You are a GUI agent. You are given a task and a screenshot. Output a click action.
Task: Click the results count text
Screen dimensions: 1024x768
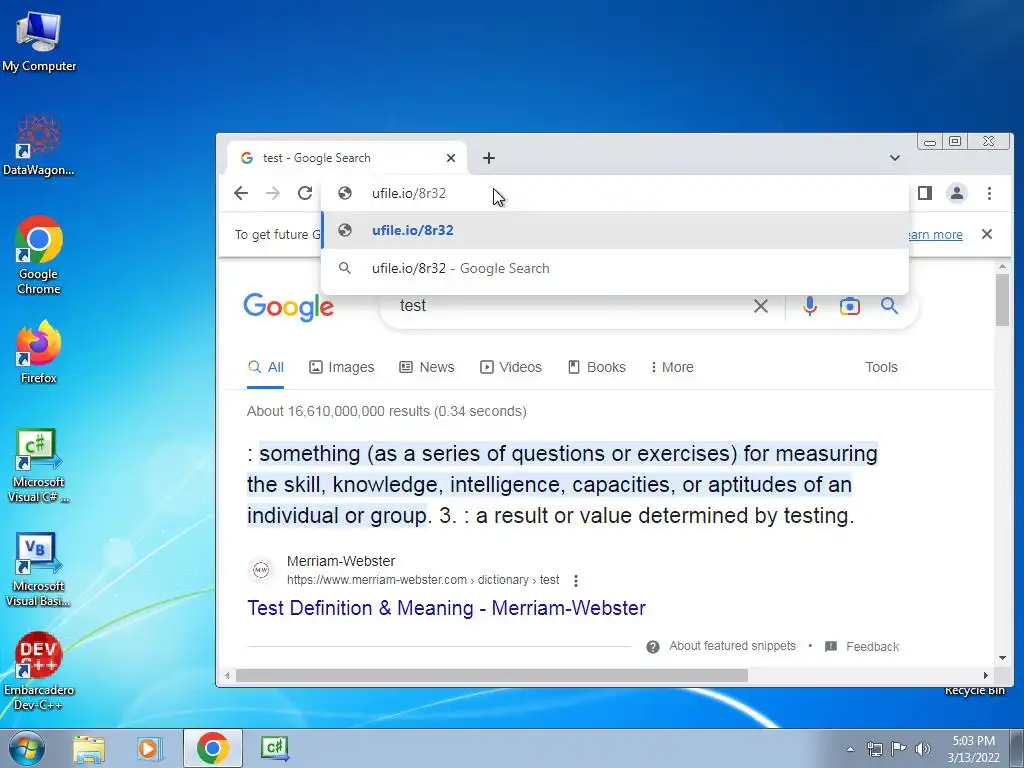point(387,411)
